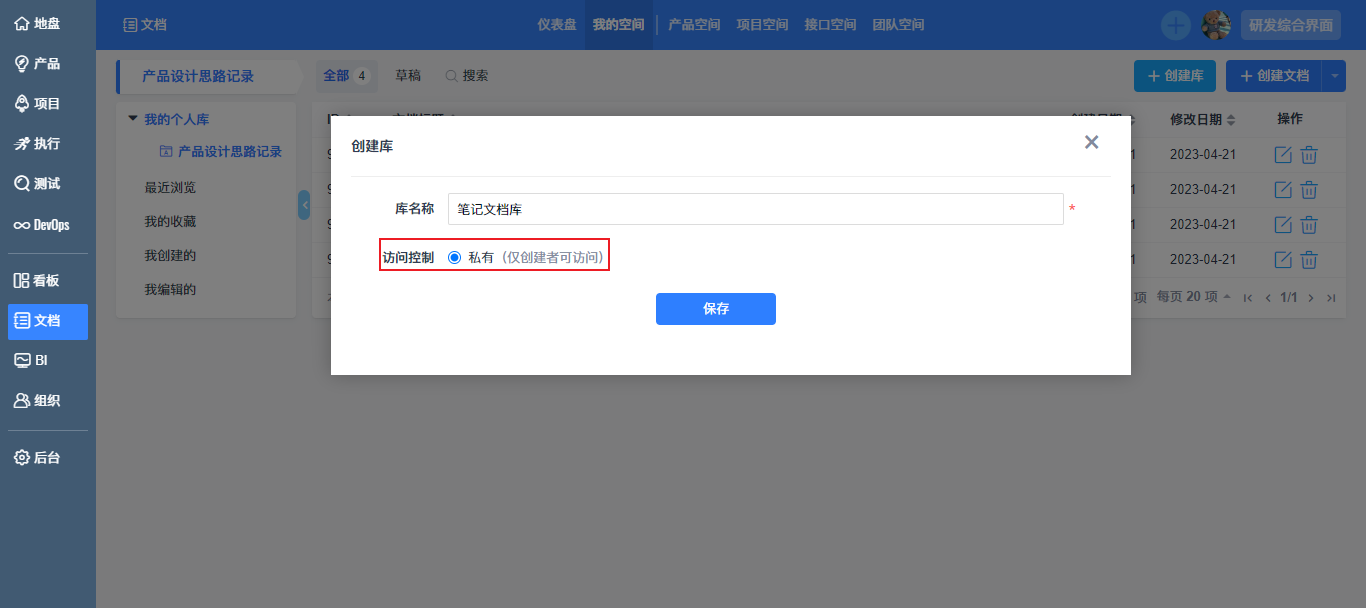
Task: Click the 库名称 input field
Action: point(755,209)
